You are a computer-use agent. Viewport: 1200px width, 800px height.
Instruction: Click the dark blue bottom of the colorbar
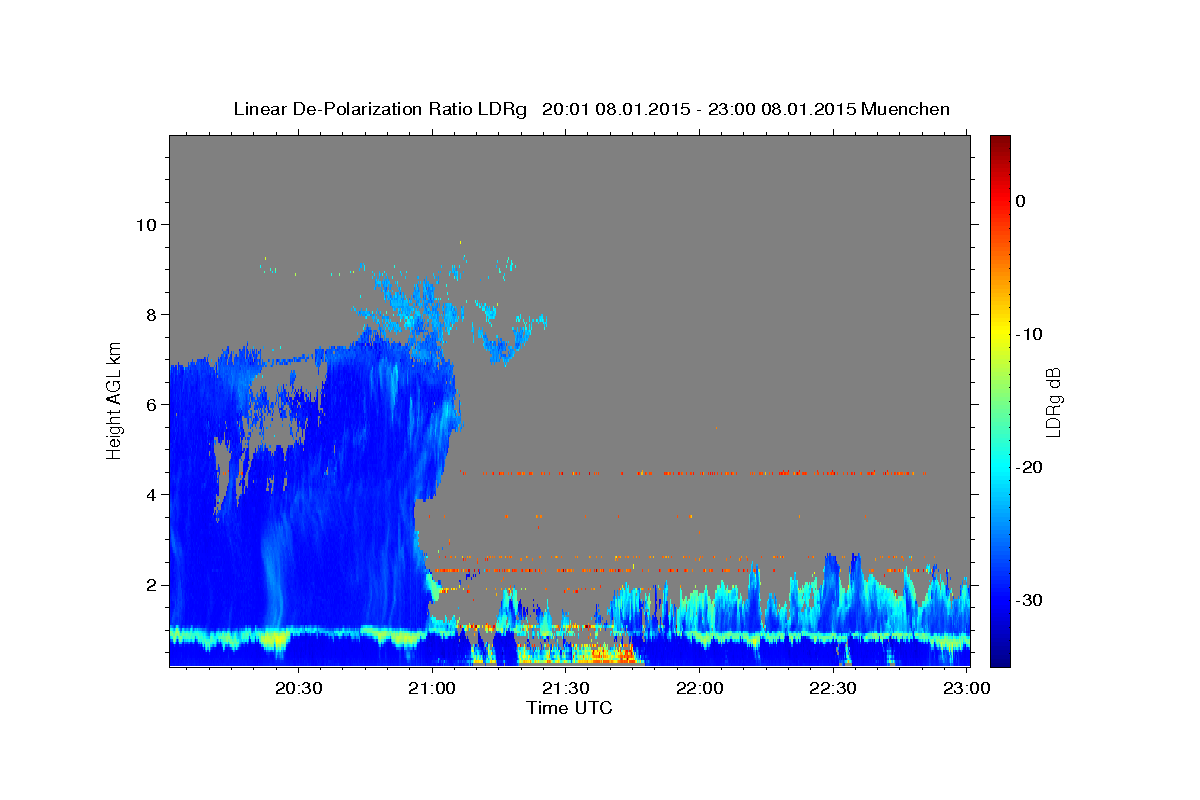1000,658
